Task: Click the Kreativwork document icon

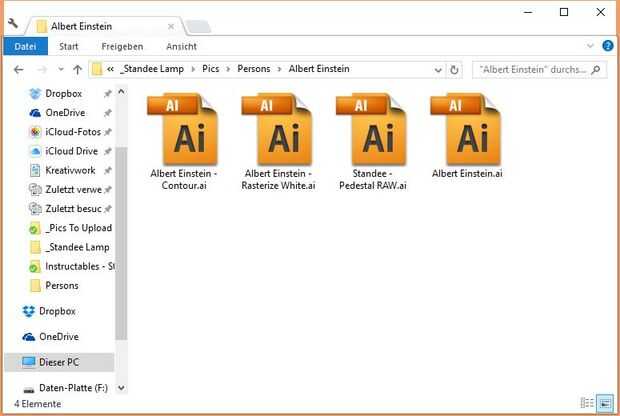Action: [x=35, y=170]
